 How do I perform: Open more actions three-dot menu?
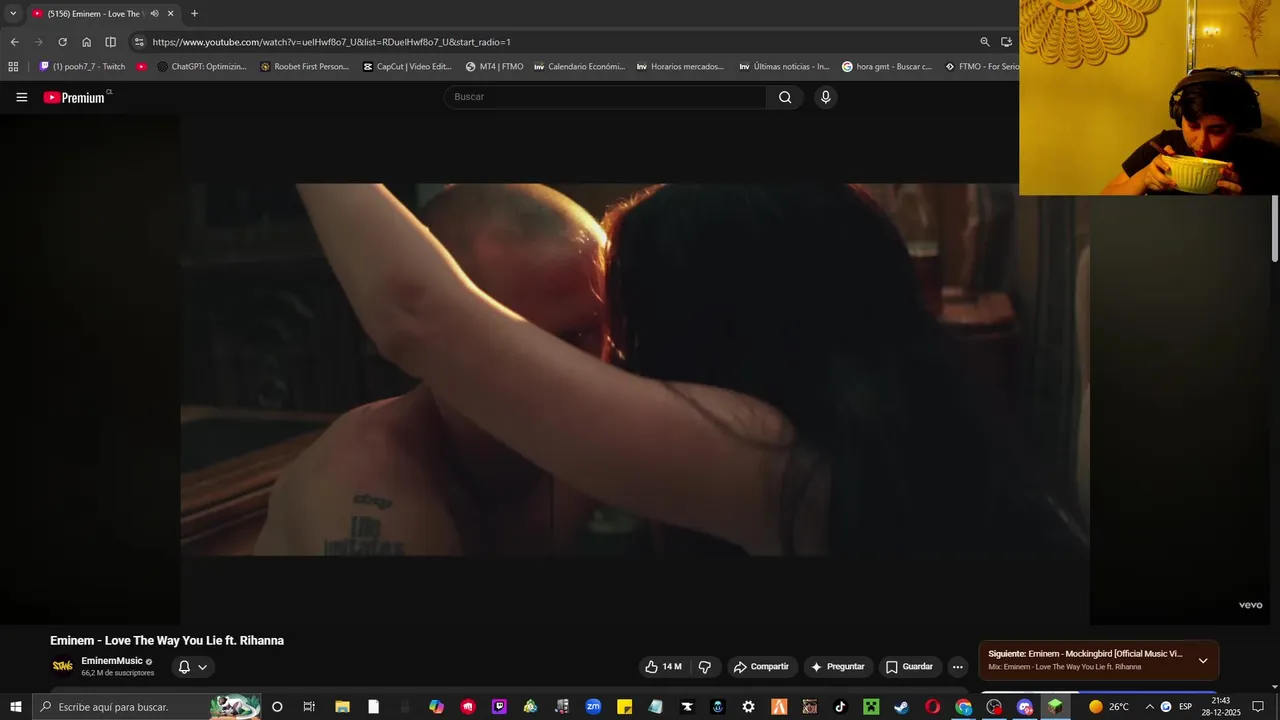(x=957, y=667)
